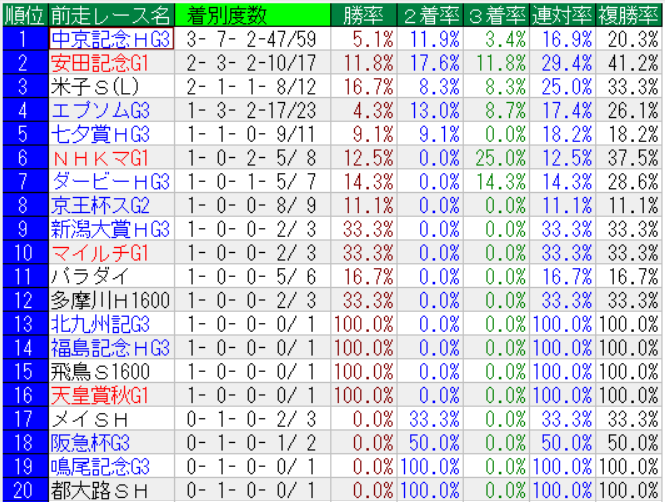This screenshot has height=502, width=665.
Task: Click 11.1% win rate for 京王杯スG2
Action: pos(368,206)
